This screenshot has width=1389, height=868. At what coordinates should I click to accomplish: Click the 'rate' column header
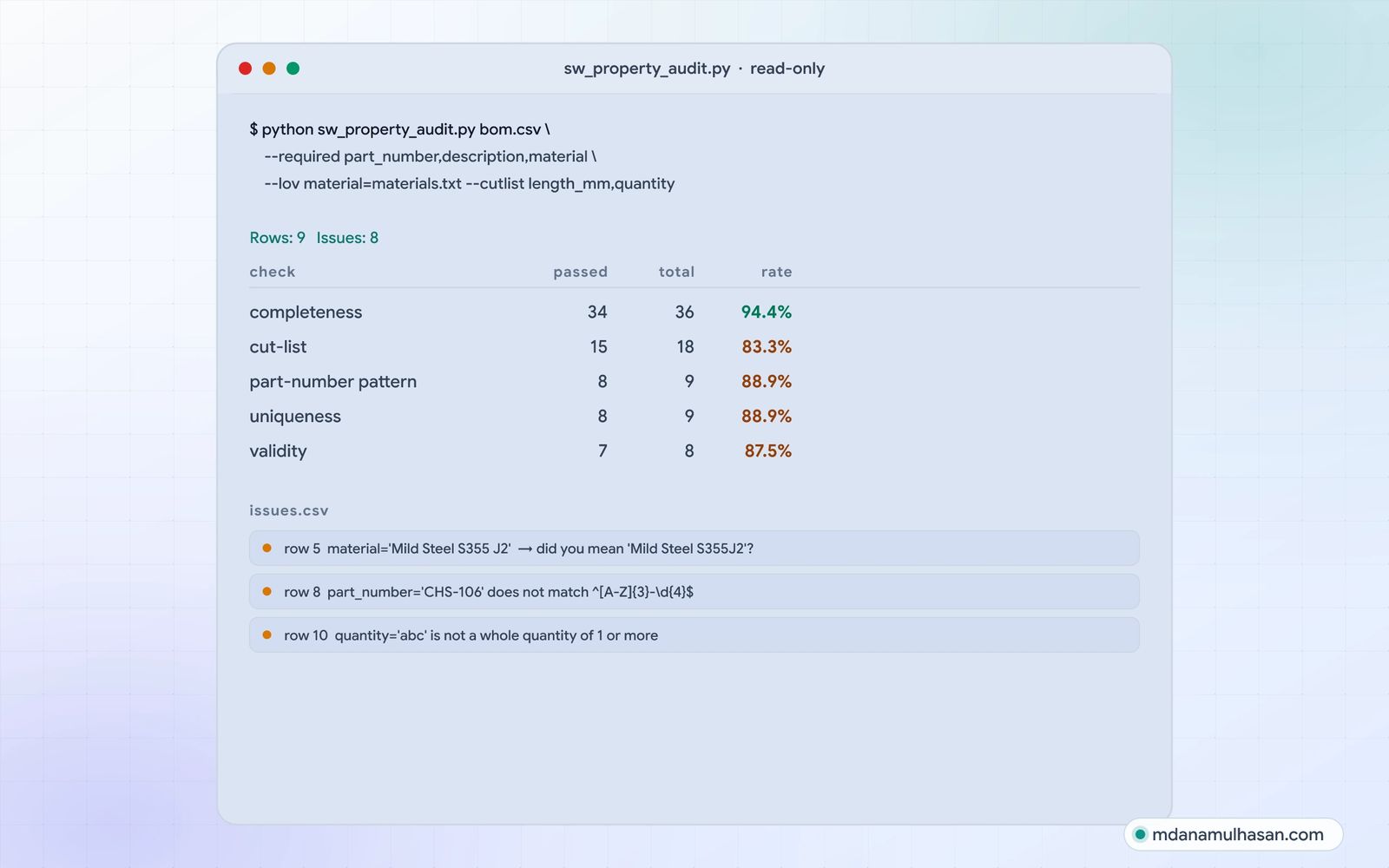click(x=776, y=272)
